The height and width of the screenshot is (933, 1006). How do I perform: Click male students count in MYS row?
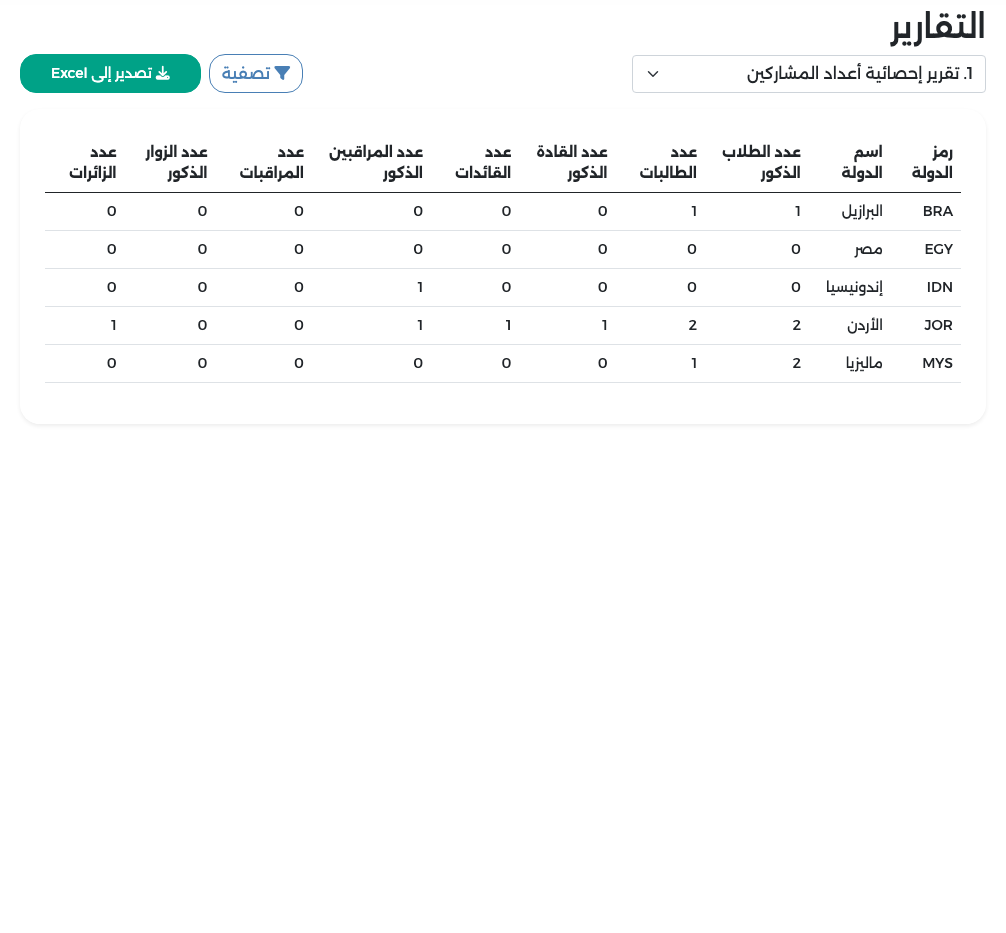click(796, 363)
